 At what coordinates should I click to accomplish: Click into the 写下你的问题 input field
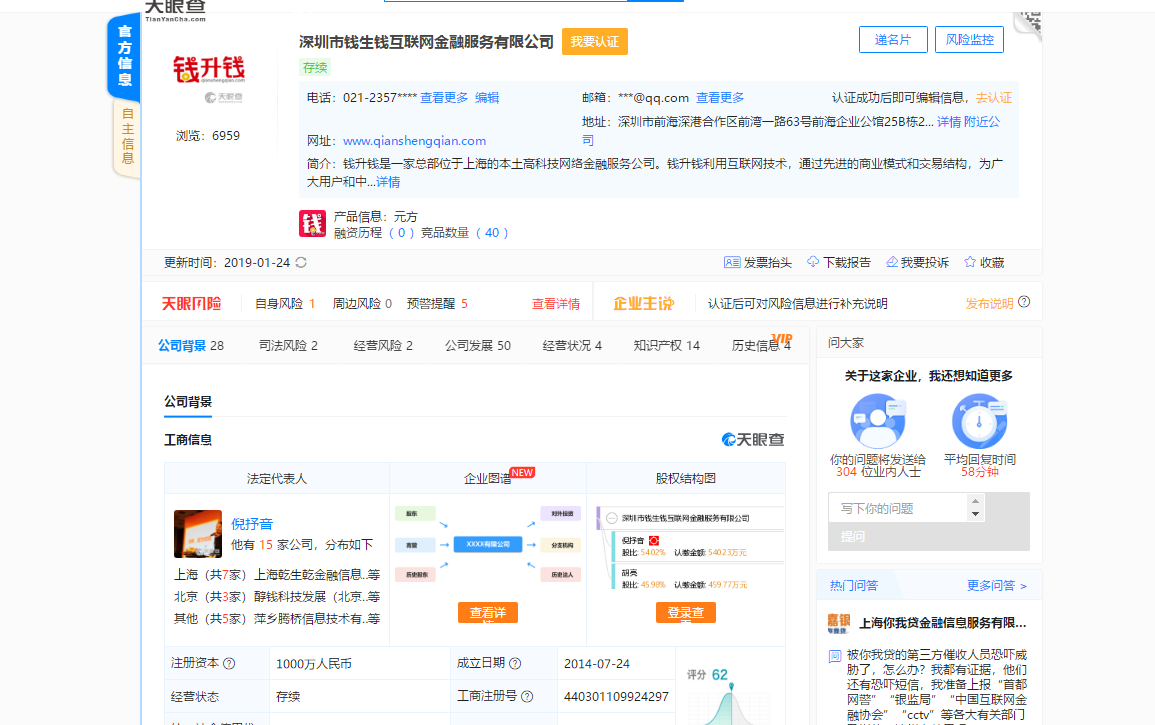coord(898,508)
